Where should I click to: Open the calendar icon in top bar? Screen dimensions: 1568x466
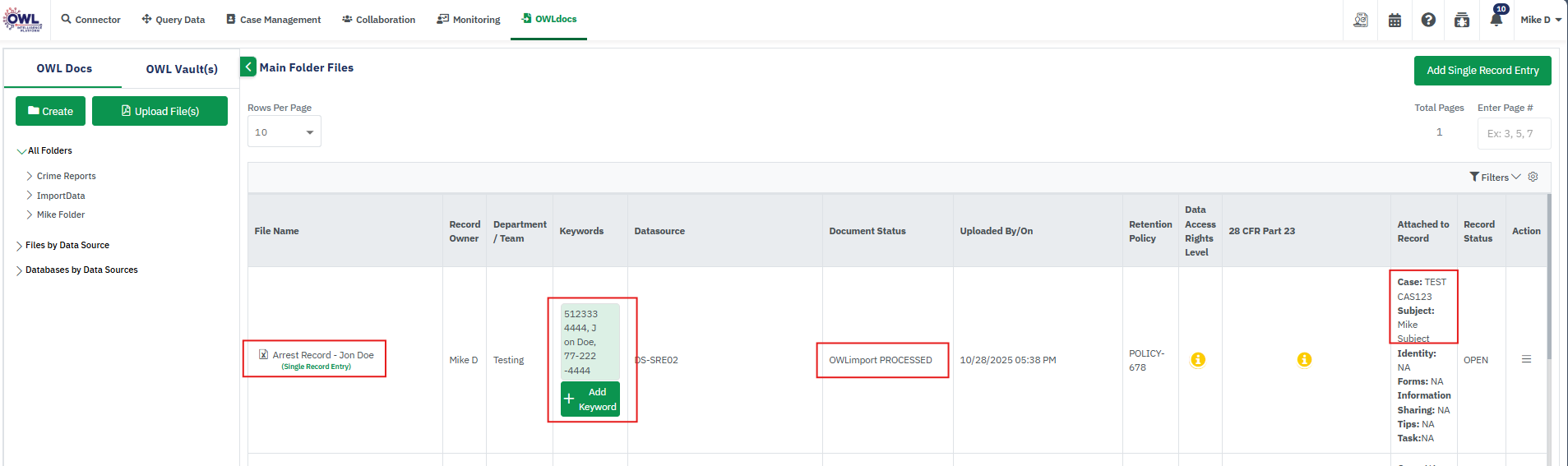coord(1395,20)
